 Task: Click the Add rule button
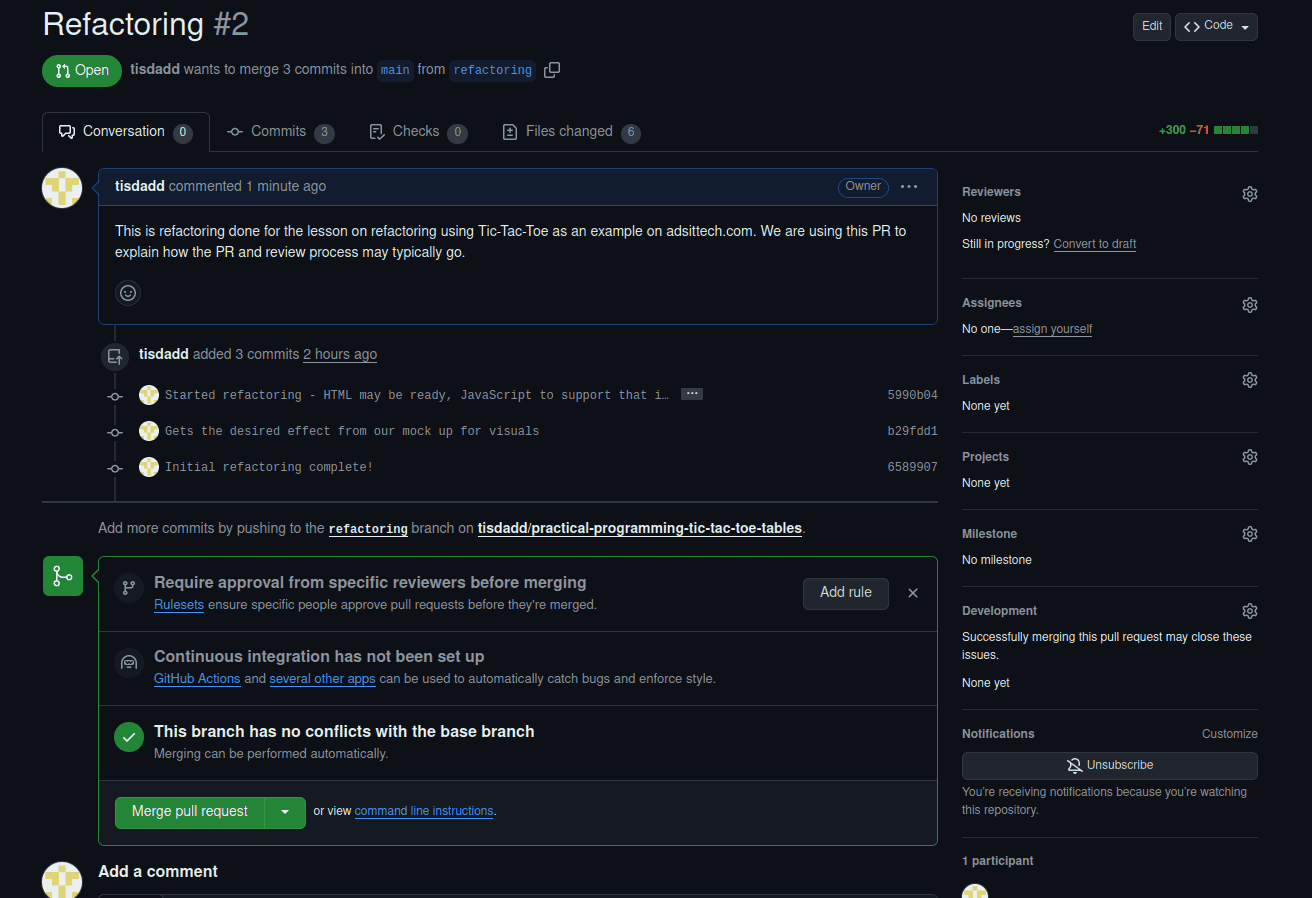click(845, 593)
